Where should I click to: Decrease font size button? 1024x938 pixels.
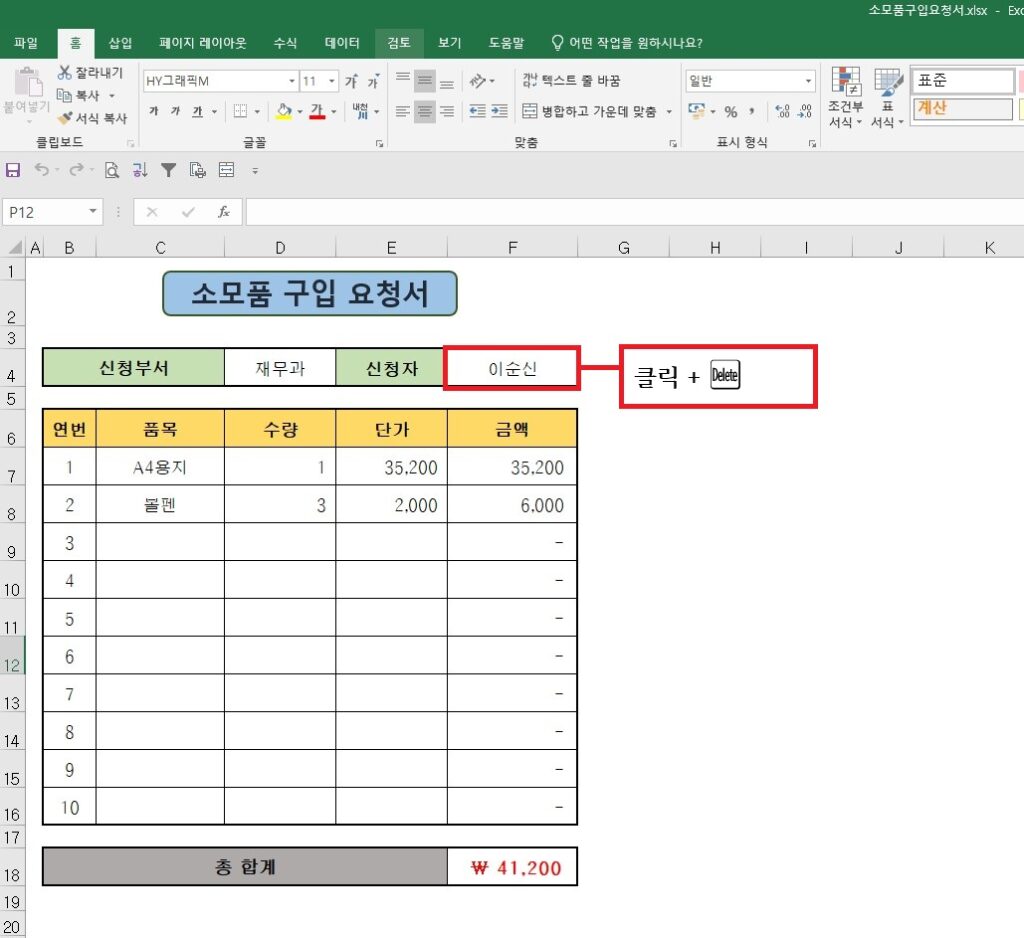[373, 81]
